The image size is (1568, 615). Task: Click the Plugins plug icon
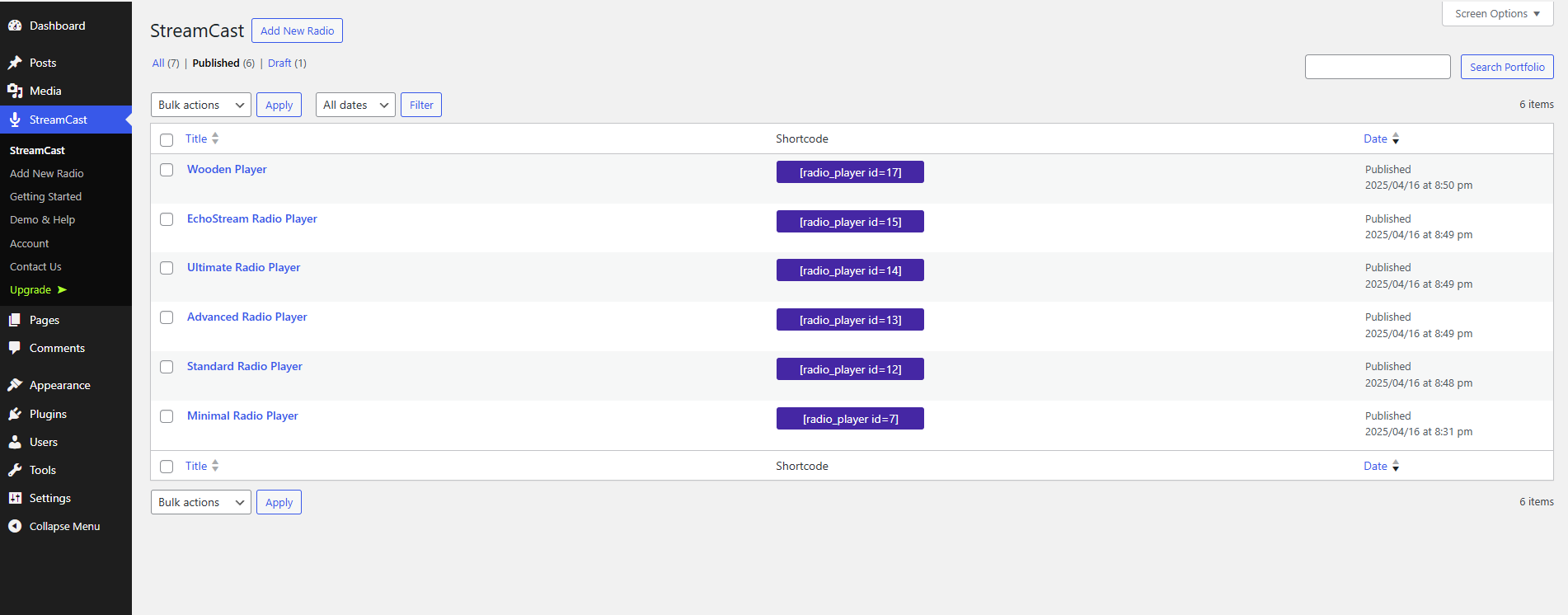(x=15, y=414)
